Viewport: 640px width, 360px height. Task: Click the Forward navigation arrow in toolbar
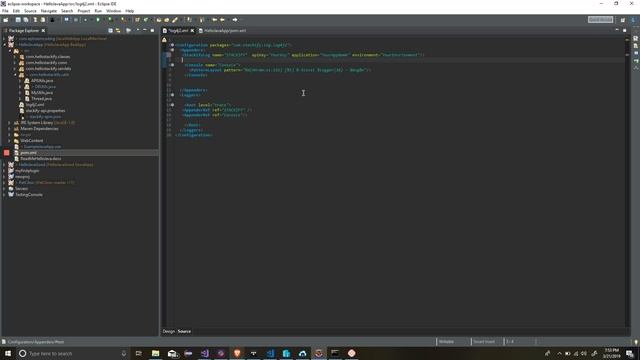pyautogui.click(x=235, y=20)
